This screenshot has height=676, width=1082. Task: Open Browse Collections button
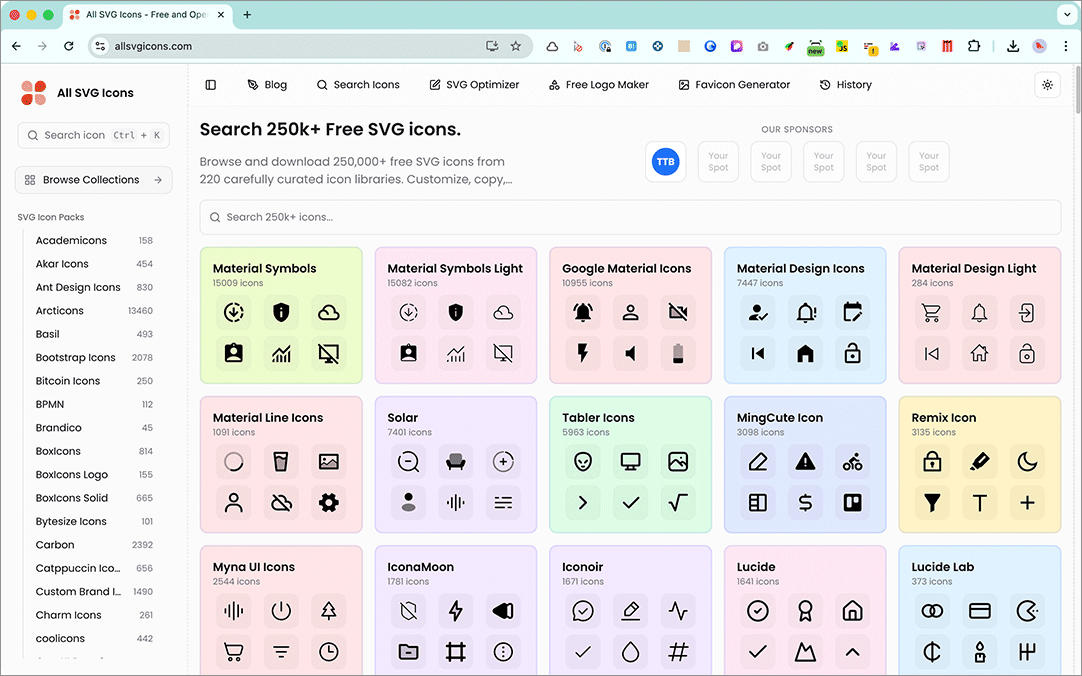click(x=93, y=180)
